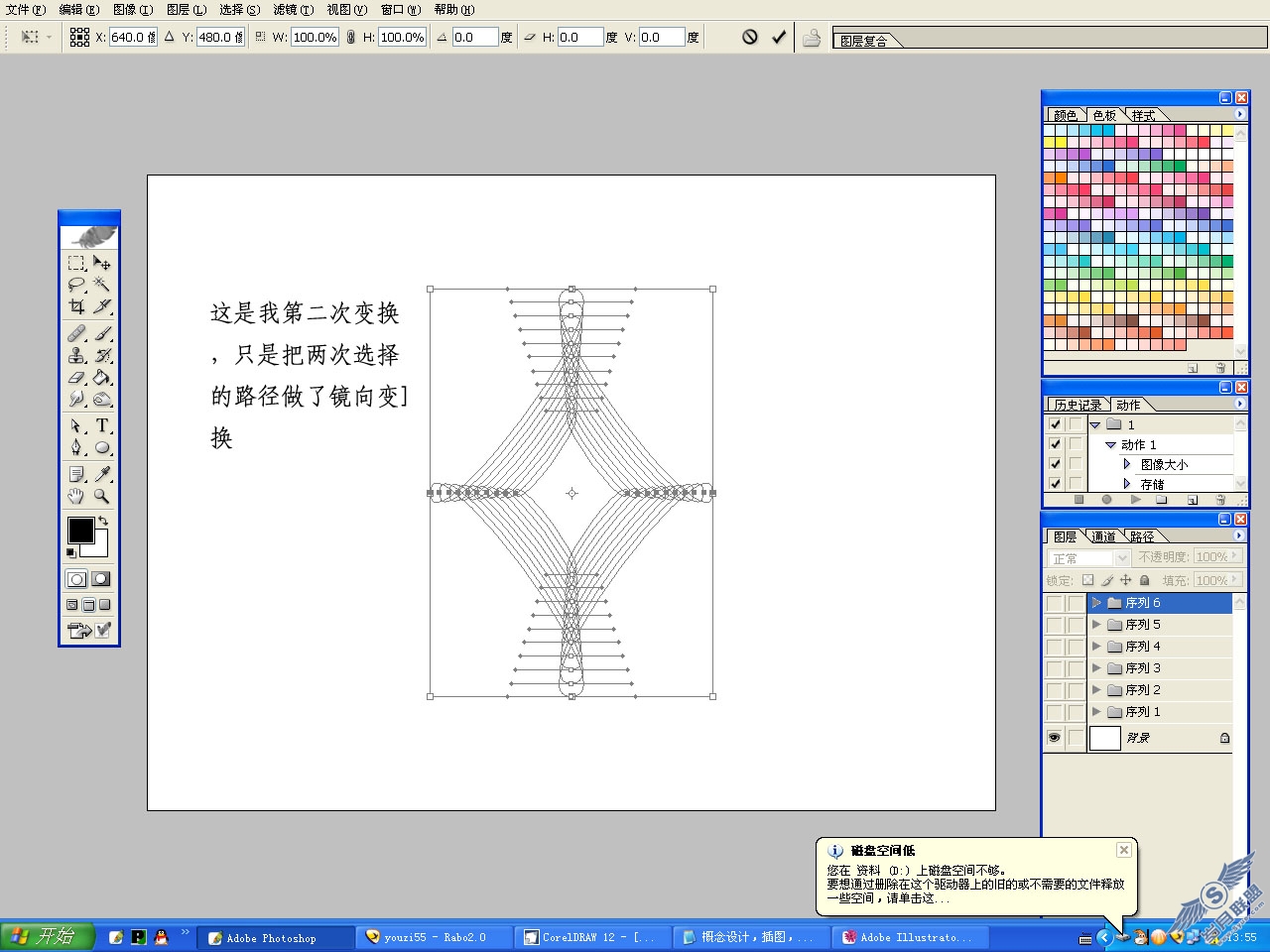
Task: Open the layers panel flyout menu
Action: 1239,535
